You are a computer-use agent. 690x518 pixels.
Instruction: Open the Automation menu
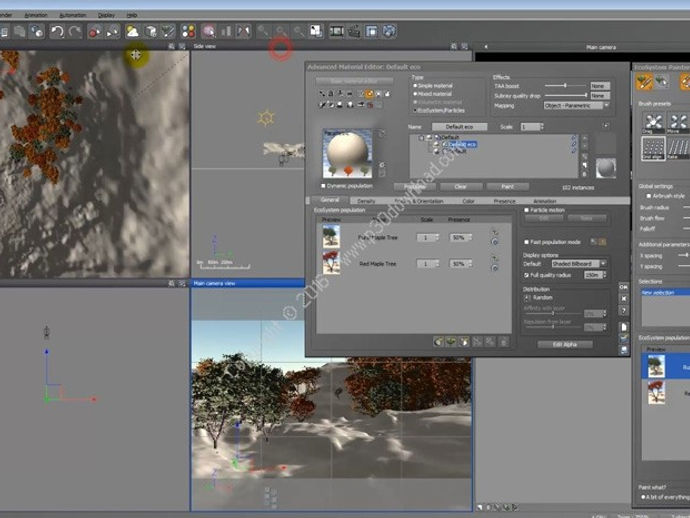(73, 15)
